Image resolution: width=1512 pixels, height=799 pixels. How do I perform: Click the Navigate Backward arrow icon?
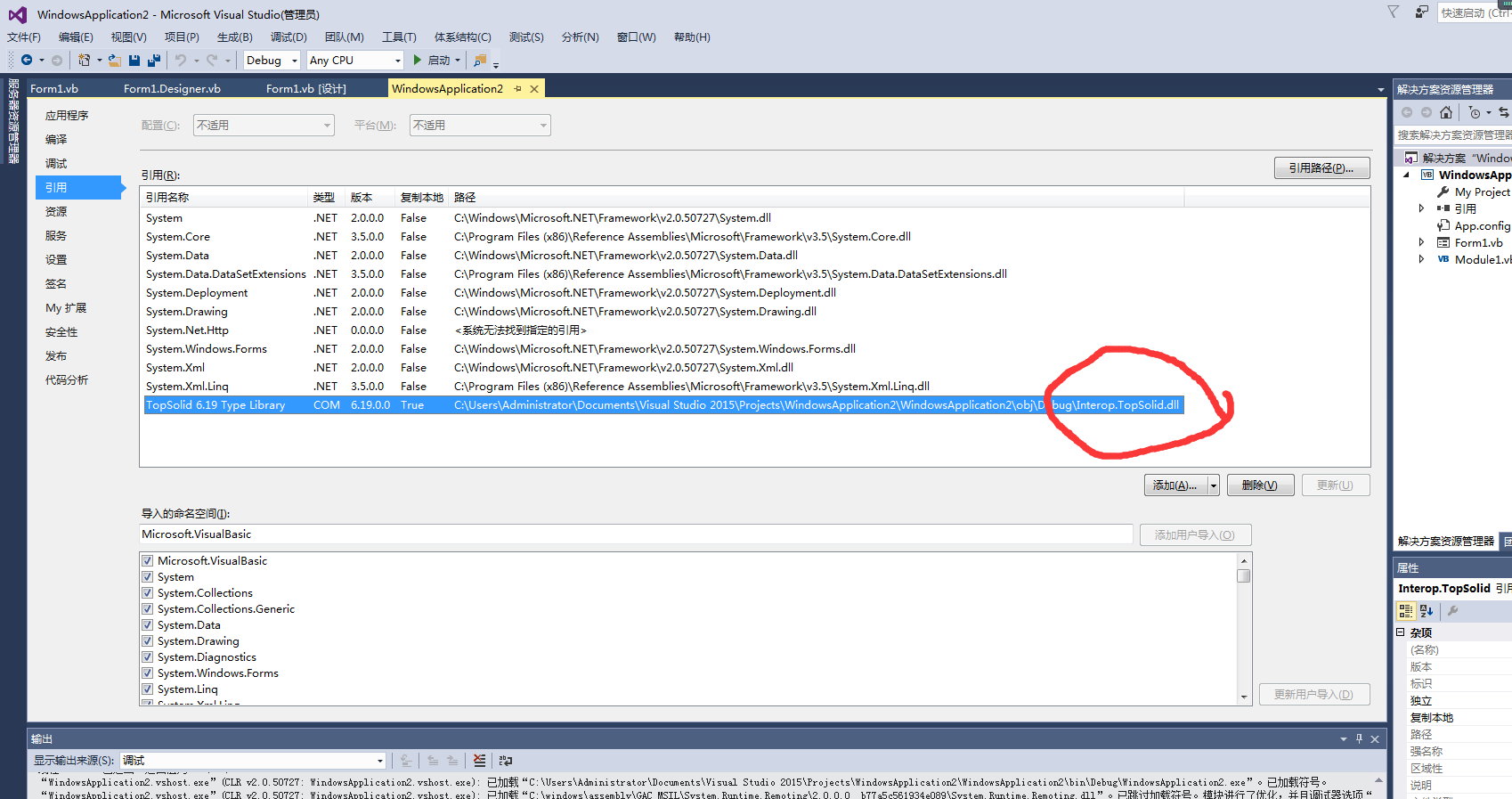[x=27, y=60]
